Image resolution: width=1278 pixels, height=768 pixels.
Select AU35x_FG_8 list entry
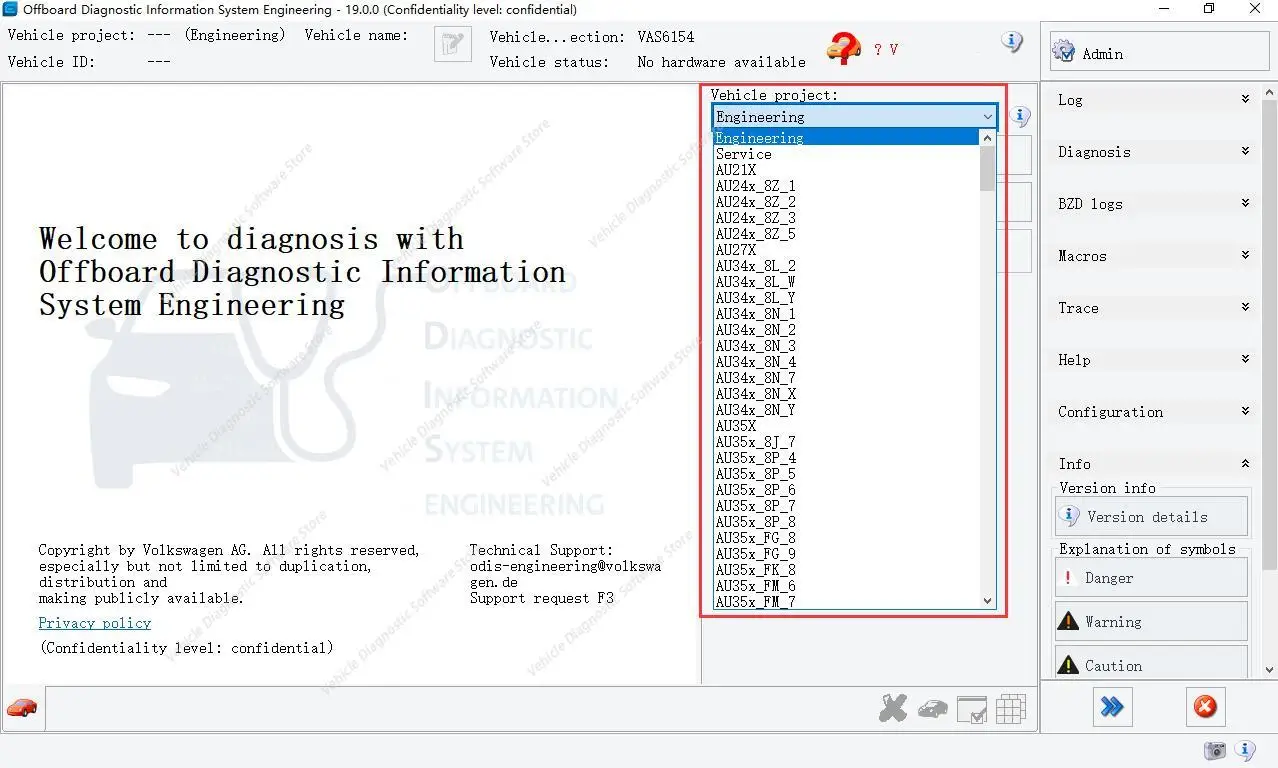click(846, 538)
